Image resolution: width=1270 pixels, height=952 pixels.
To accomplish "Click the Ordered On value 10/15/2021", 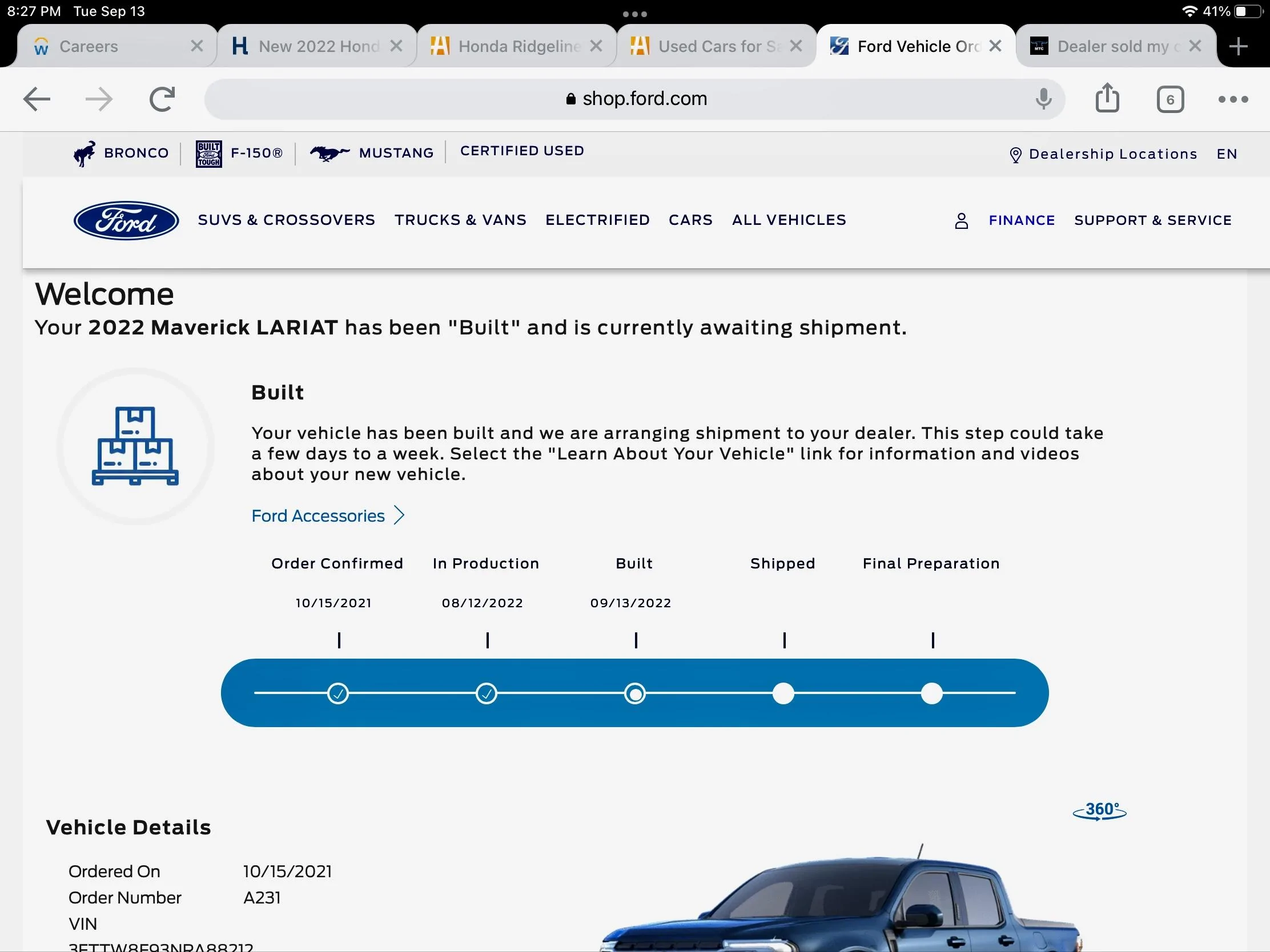I will pos(287,872).
